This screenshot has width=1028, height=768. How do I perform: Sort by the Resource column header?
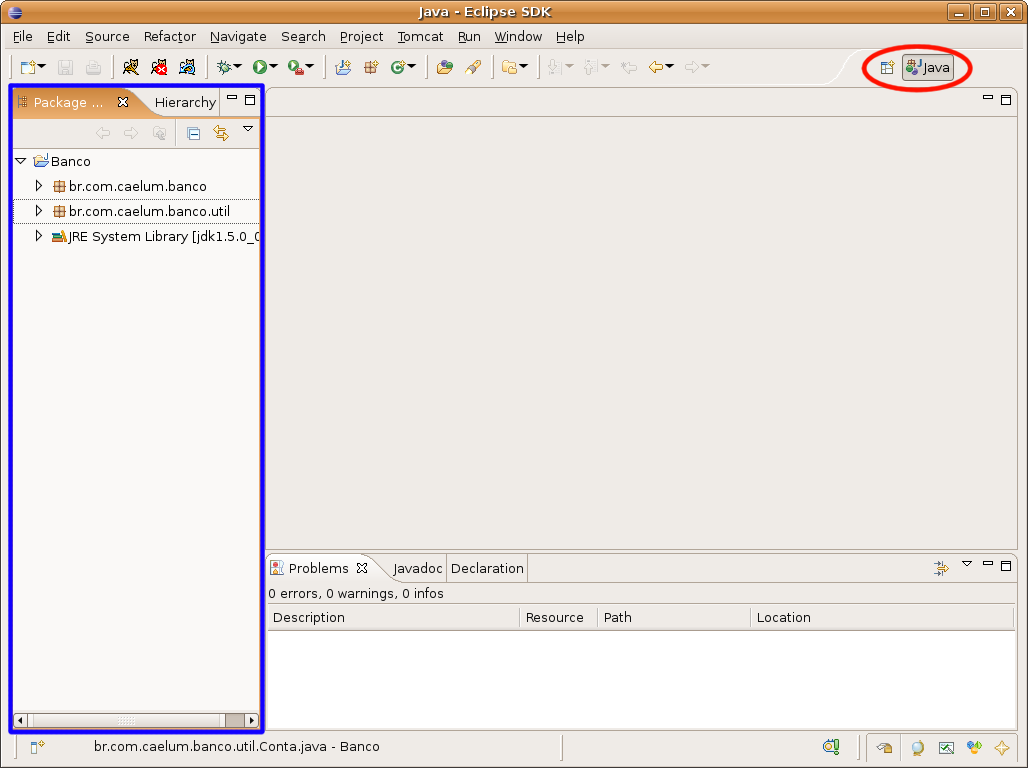(x=559, y=618)
